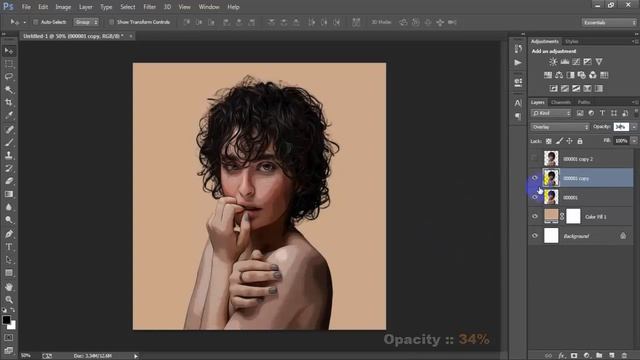
Task: Select the Clone Stamp tool
Action: pos(9,155)
